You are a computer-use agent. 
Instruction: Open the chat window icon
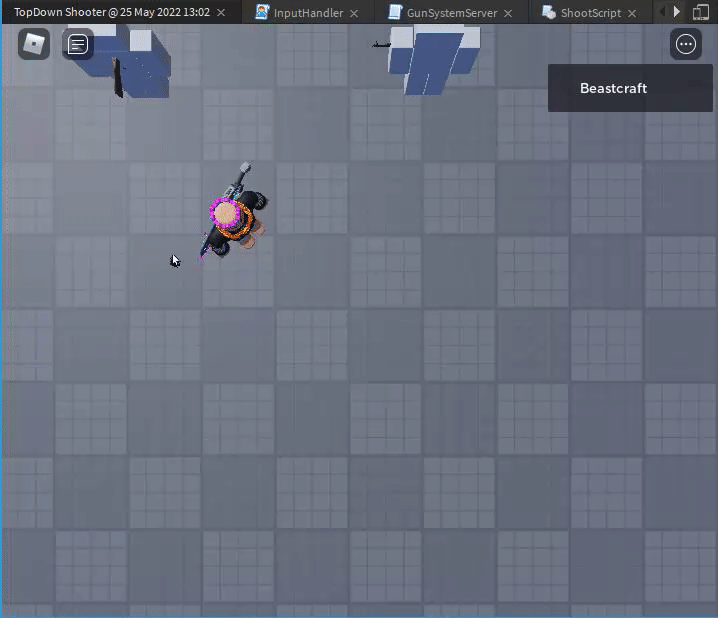point(78,44)
